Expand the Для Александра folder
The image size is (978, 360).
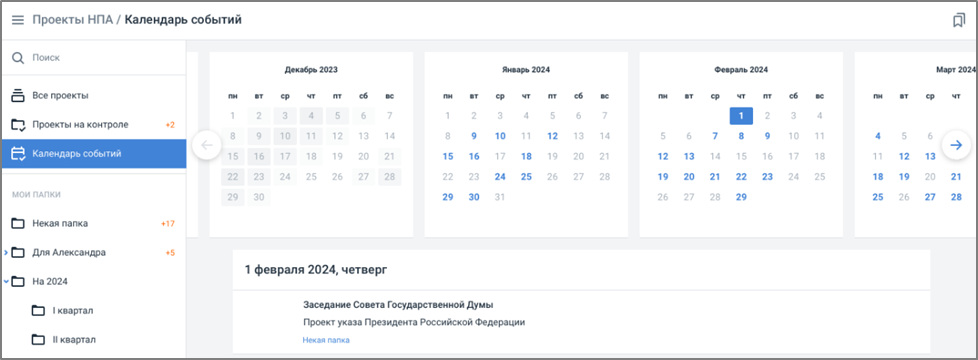[6, 253]
